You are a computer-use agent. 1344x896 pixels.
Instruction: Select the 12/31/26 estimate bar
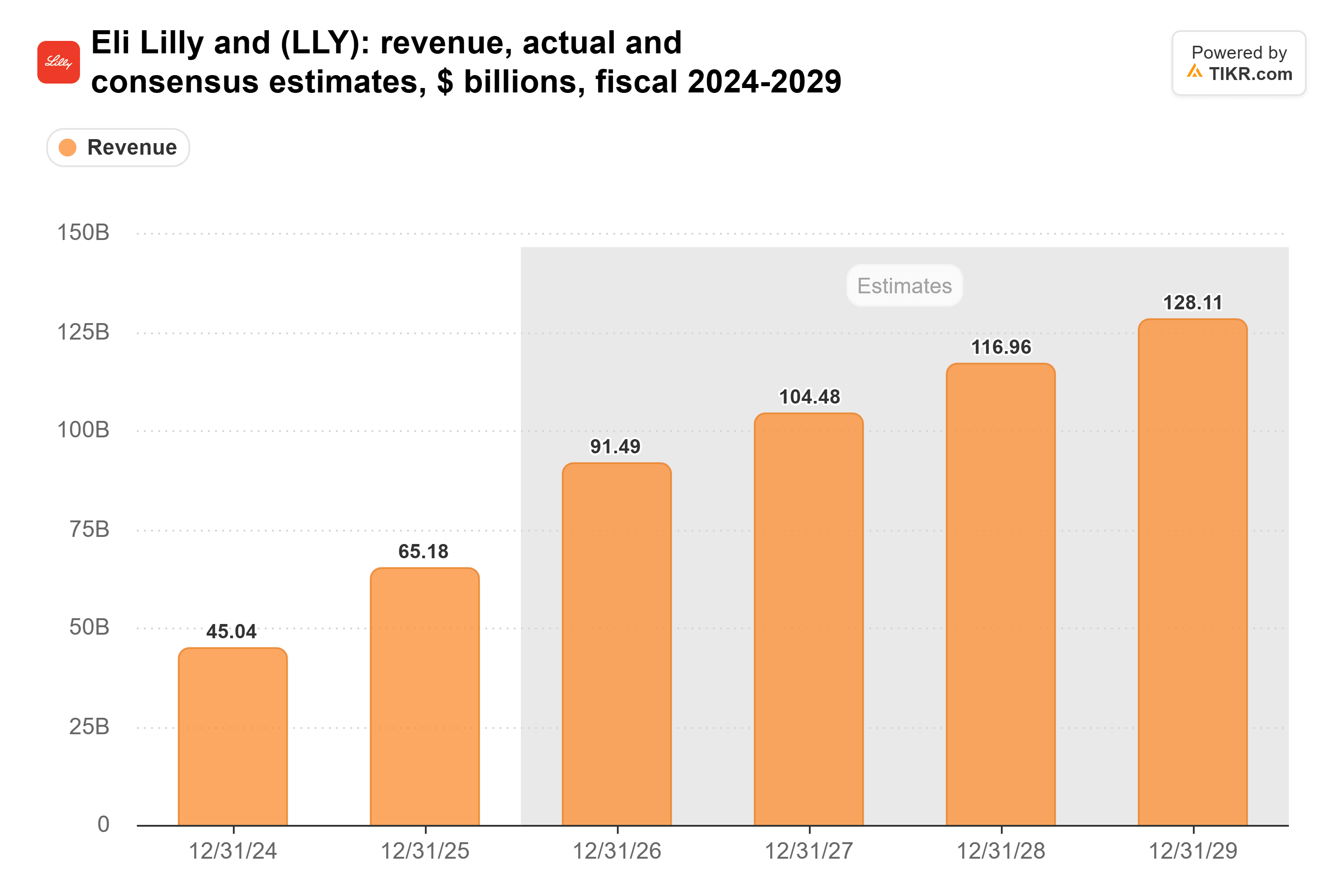616,644
